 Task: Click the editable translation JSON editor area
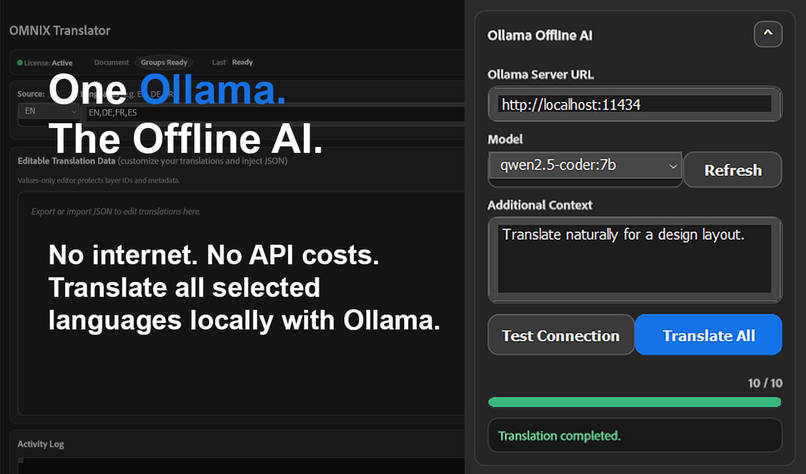tap(242, 303)
